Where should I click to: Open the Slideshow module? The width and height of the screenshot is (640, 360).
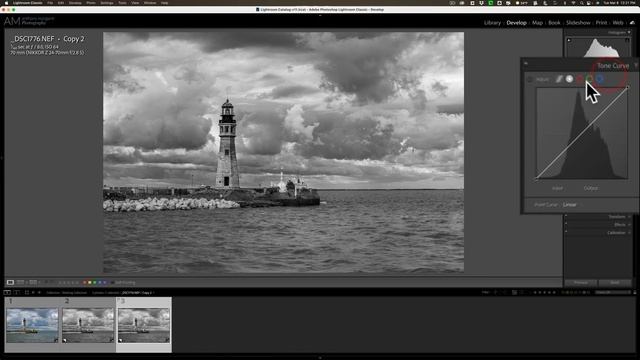coord(578,23)
